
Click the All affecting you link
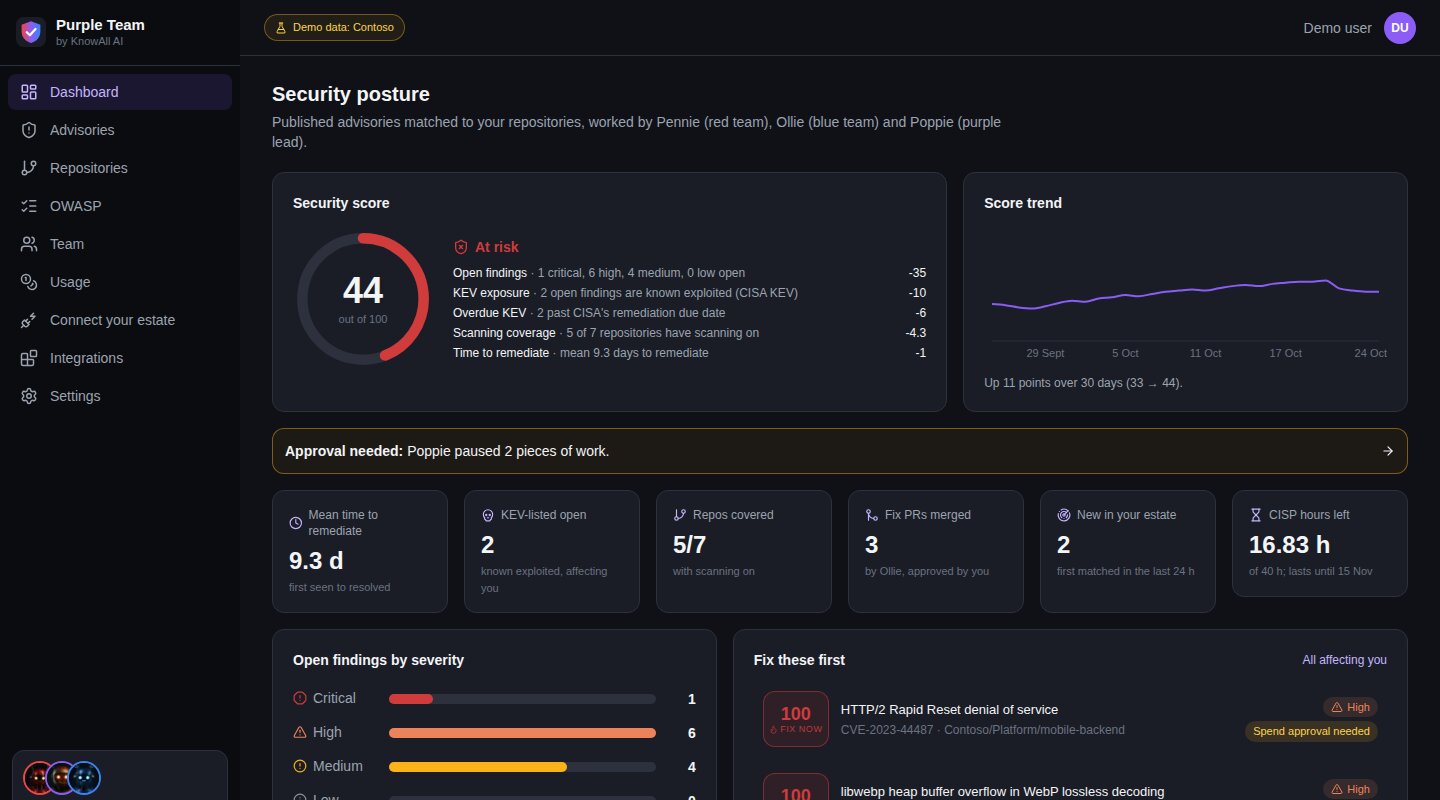click(1344, 660)
